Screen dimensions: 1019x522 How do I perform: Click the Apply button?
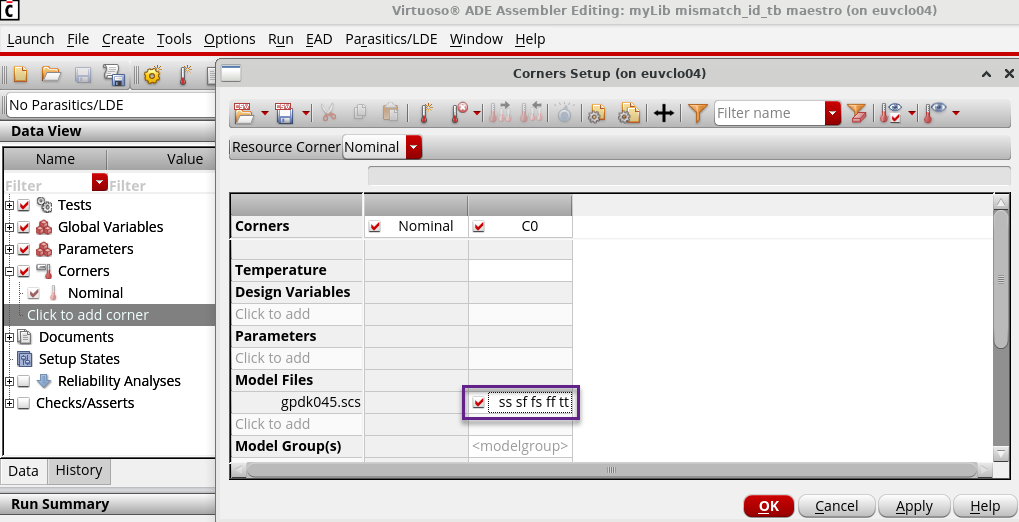[x=914, y=506]
